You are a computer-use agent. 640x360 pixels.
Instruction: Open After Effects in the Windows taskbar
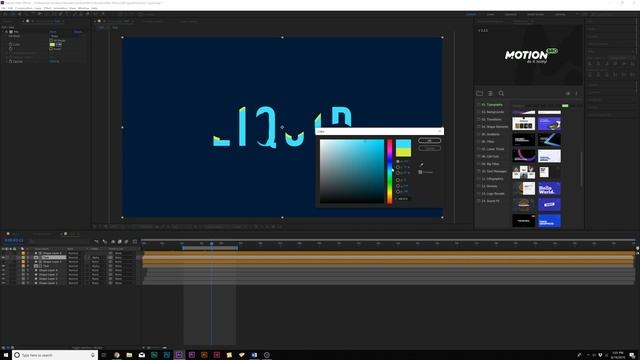[179, 355]
